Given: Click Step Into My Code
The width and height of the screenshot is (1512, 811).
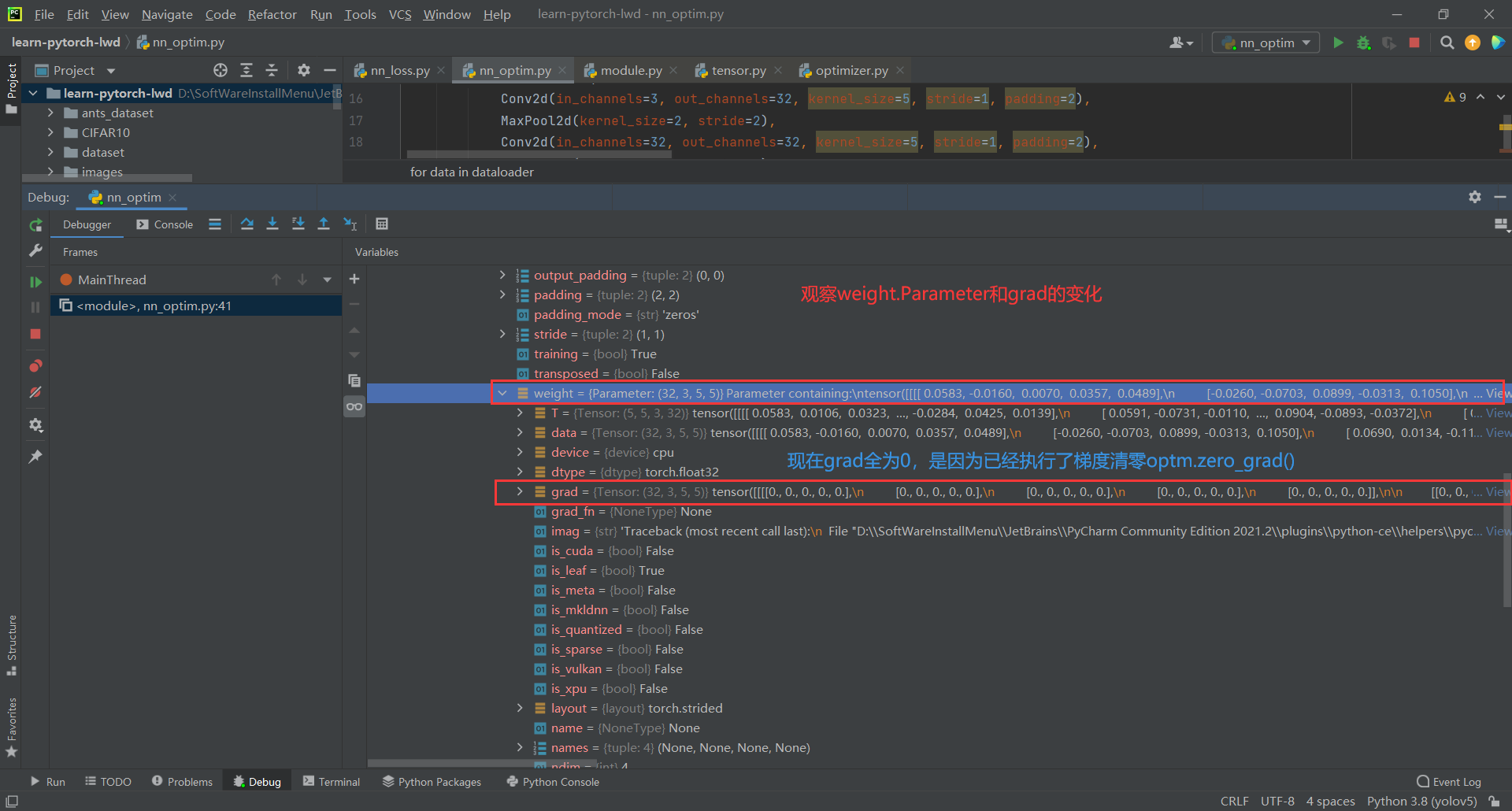Looking at the screenshot, I should pyautogui.click(x=298, y=224).
